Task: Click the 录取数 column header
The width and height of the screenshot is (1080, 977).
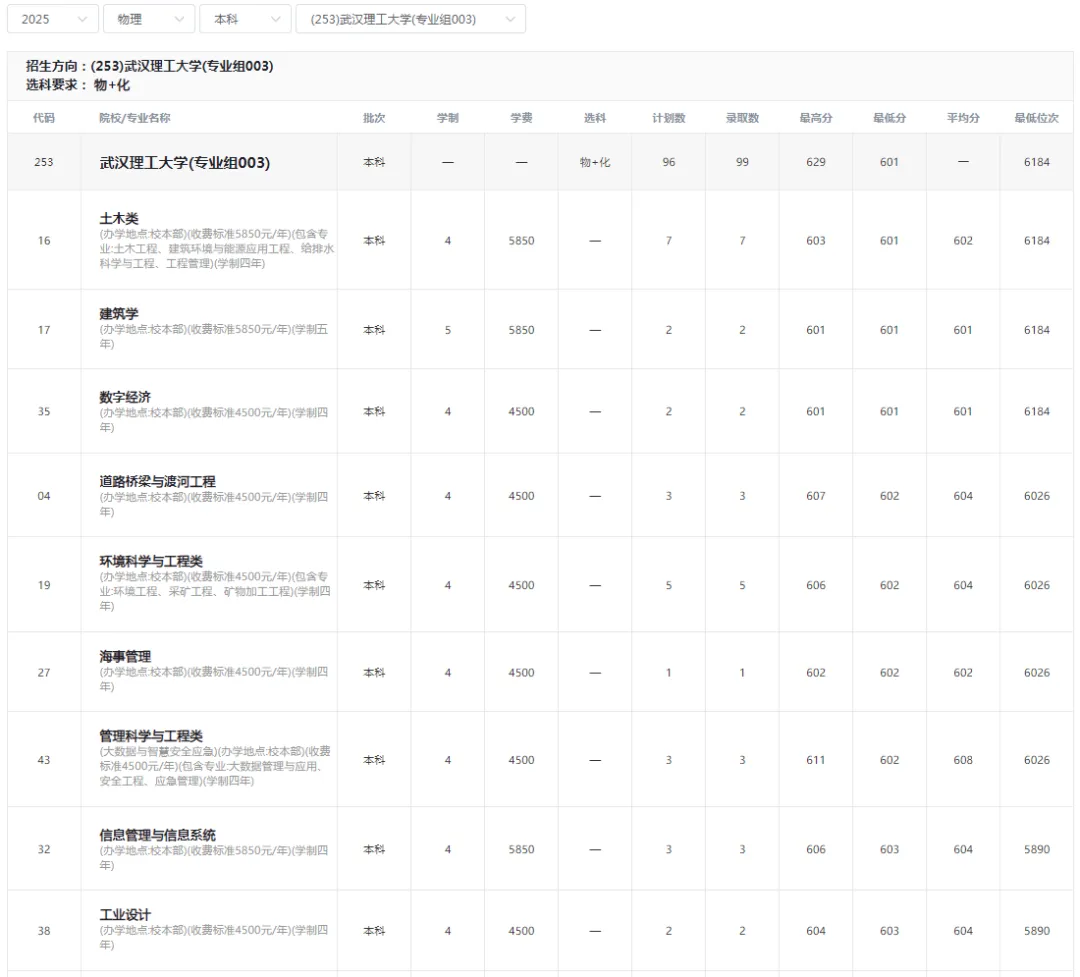Action: pos(742,118)
